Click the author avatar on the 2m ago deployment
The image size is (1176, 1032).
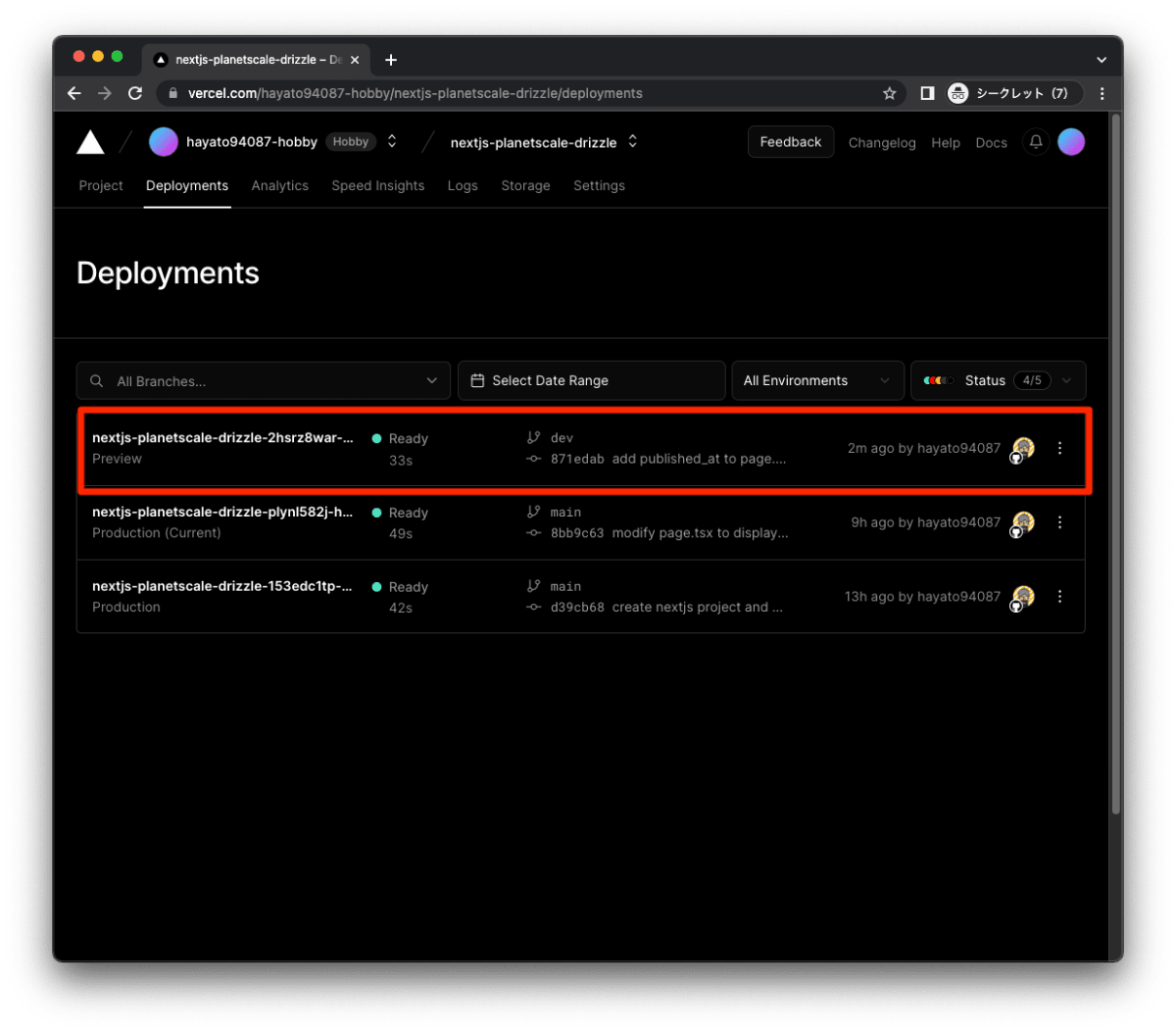1023,449
